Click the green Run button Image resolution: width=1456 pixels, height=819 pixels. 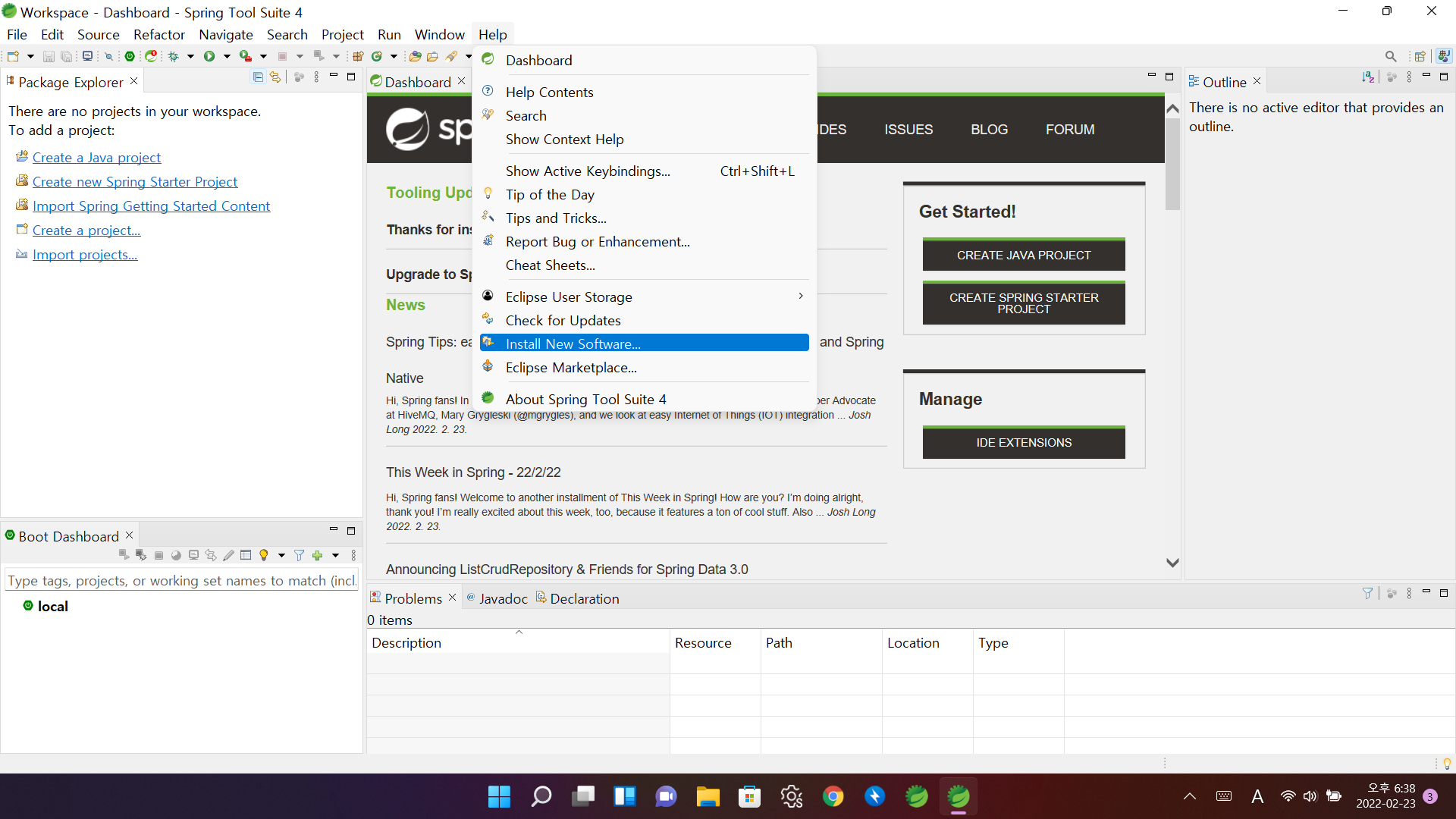pos(209,56)
